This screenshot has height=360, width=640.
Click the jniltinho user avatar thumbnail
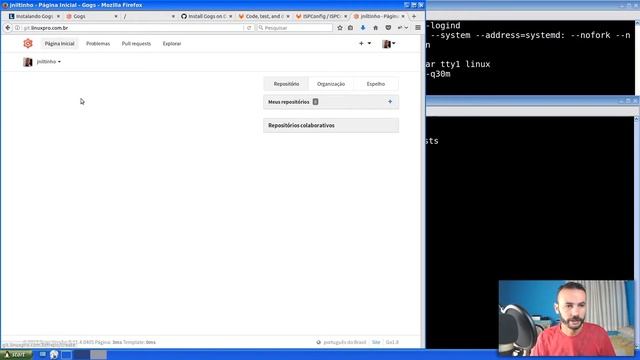coord(28,62)
